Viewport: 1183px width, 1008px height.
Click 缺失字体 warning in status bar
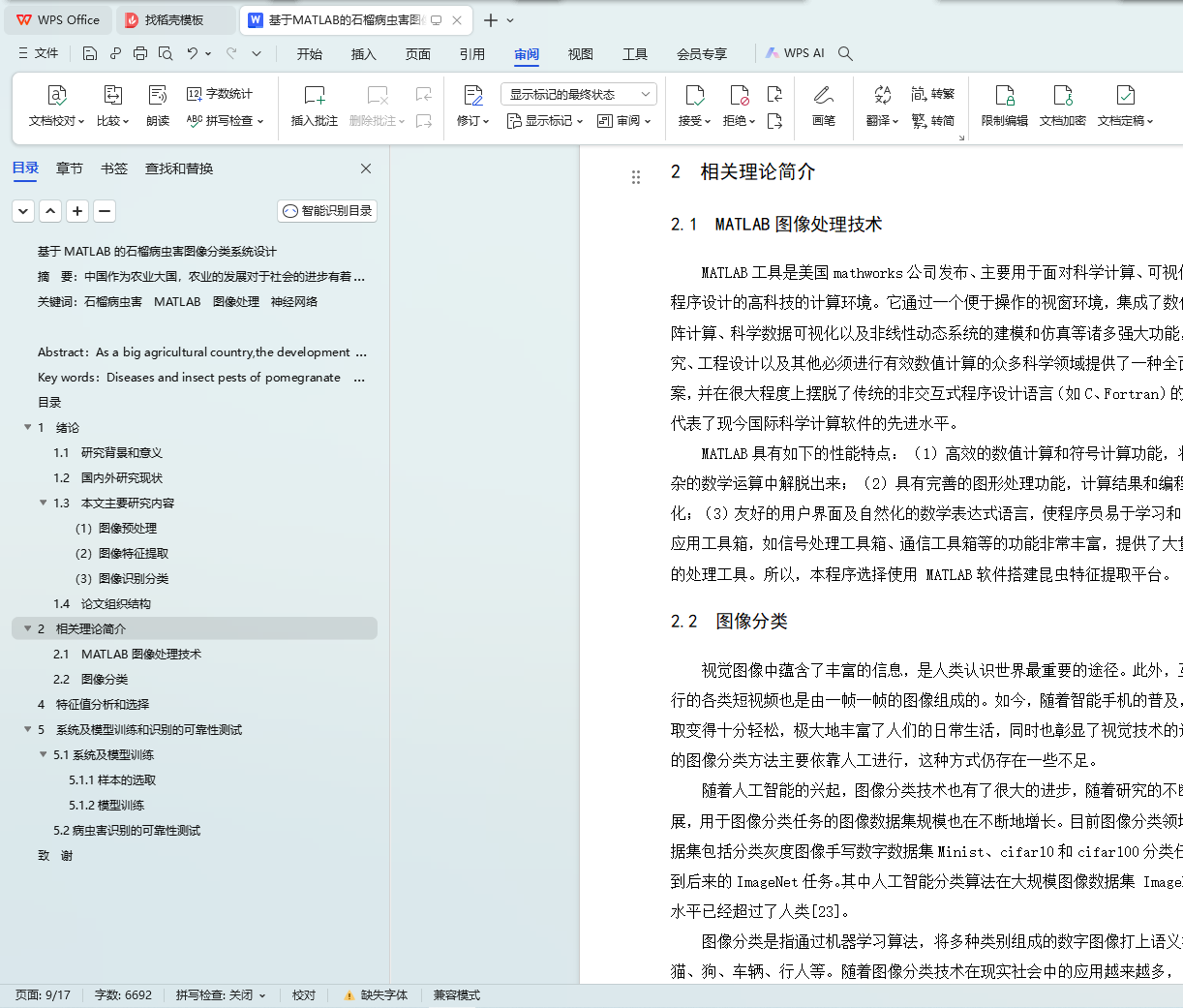pos(376,995)
